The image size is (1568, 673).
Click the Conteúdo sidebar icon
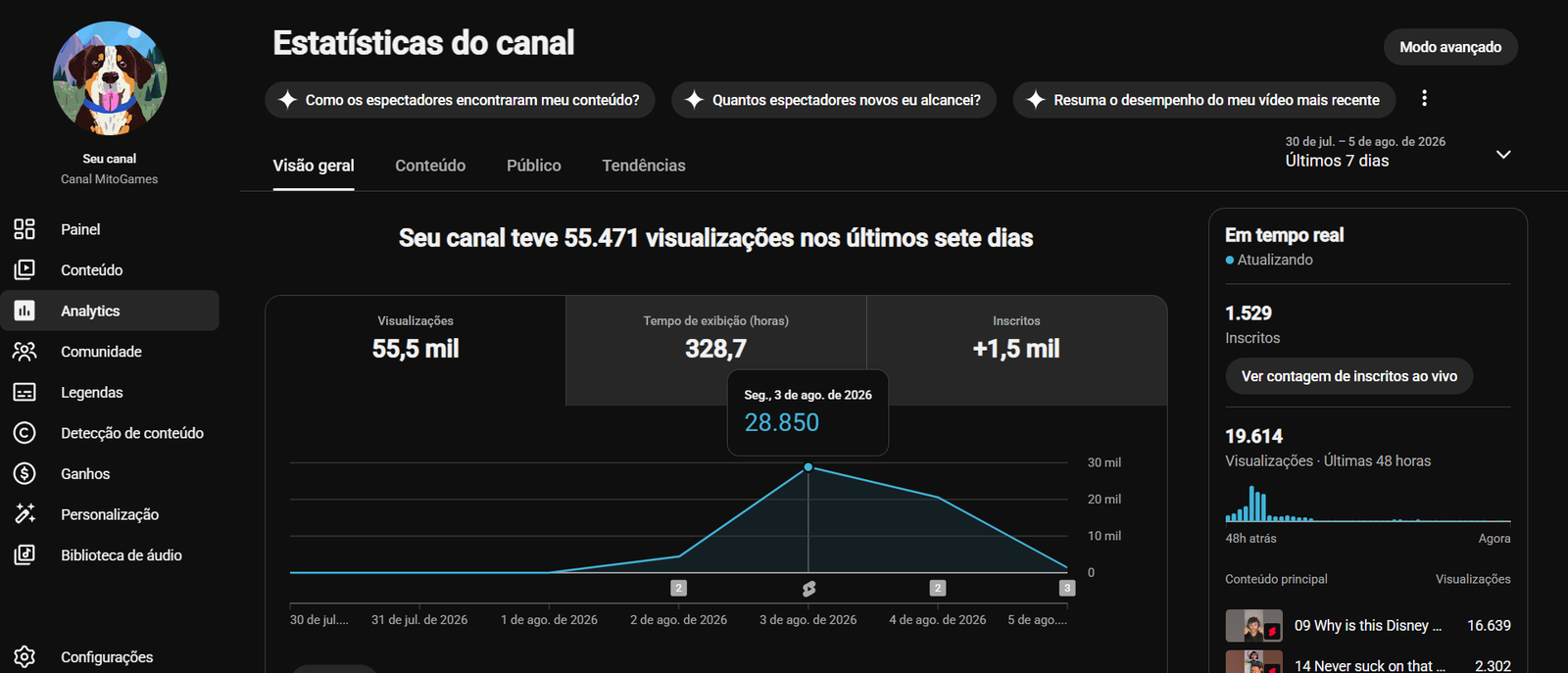[x=24, y=269]
